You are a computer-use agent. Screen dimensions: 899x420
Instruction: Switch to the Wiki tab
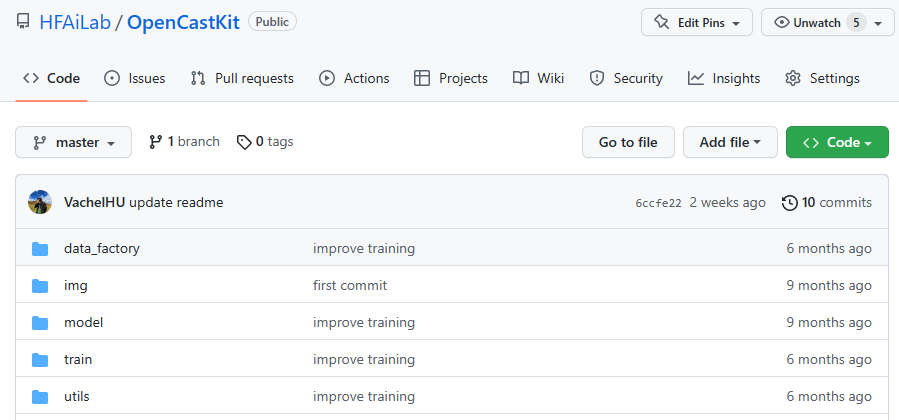(538, 78)
